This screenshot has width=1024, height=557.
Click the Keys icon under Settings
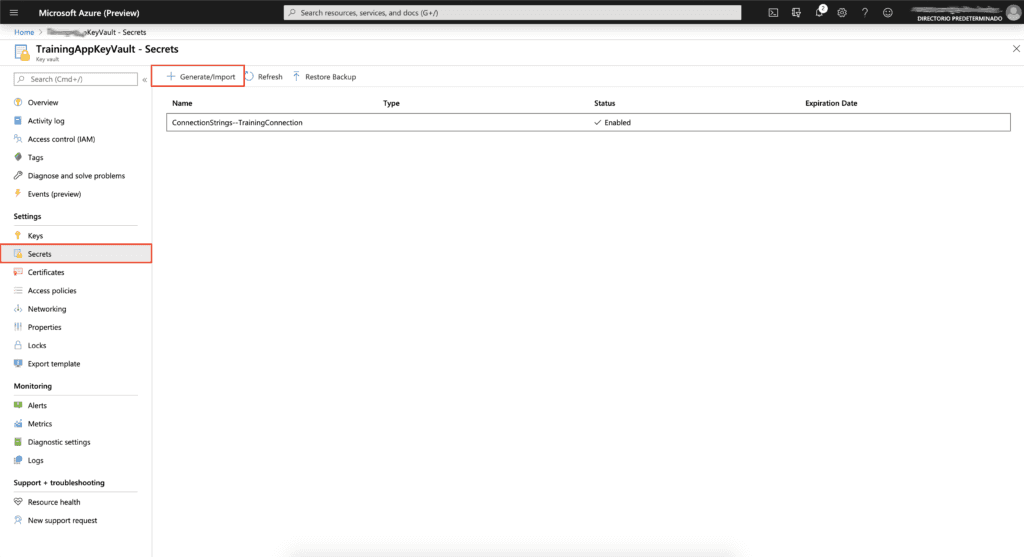tap(18, 236)
